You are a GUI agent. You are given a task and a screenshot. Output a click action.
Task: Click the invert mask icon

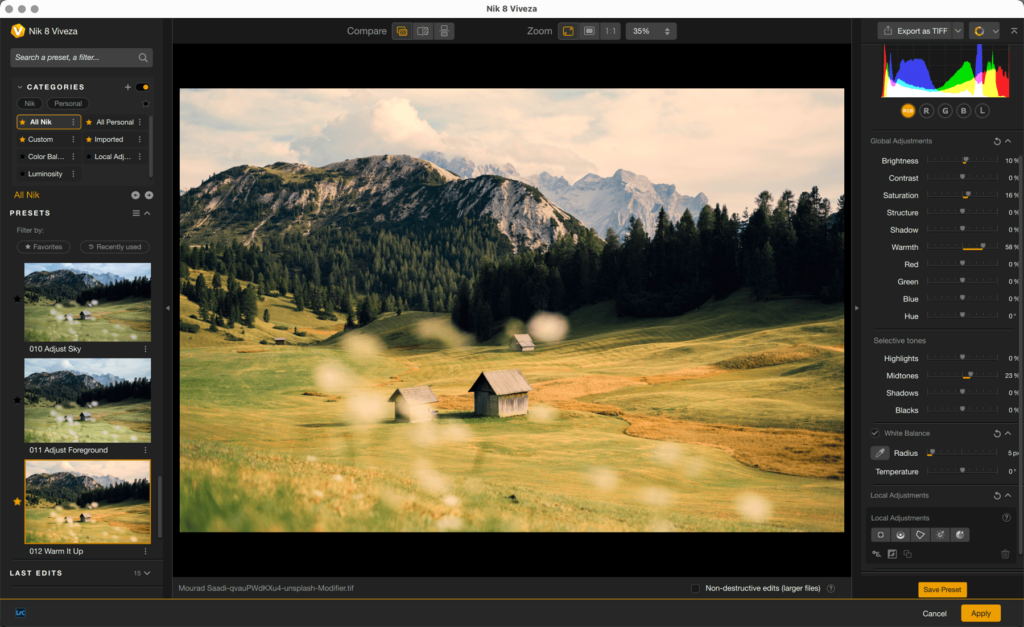tap(892, 555)
